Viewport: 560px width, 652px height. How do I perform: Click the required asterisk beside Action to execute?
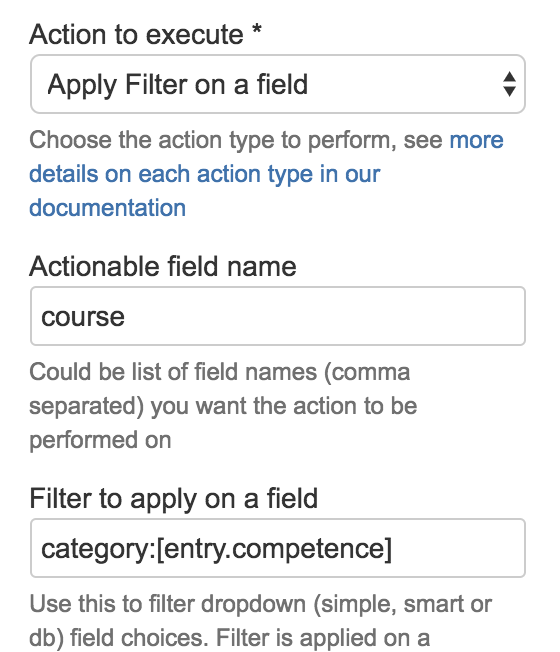pos(257,31)
